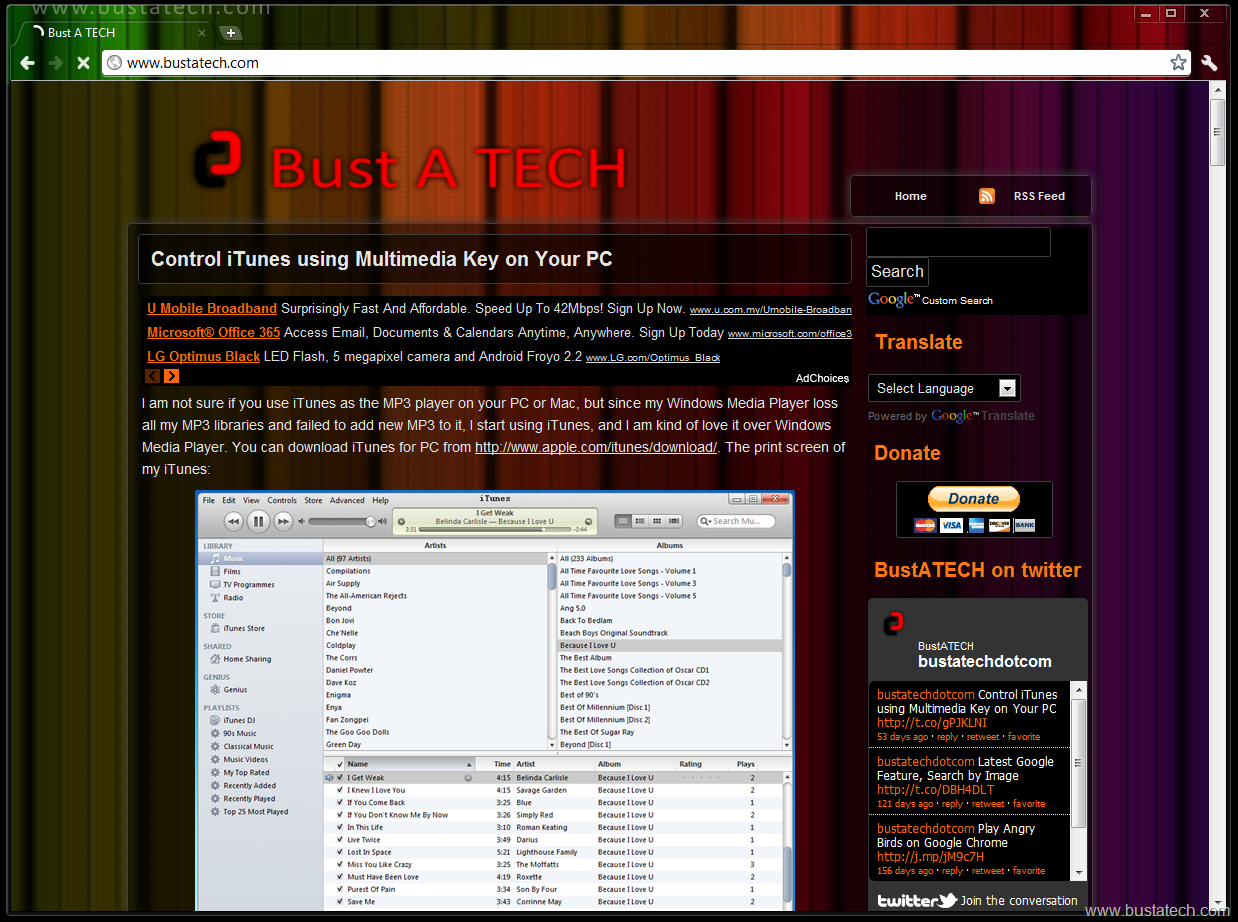Click the '156 days ago' tweet timestamp
1238x922 pixels.
905,871
